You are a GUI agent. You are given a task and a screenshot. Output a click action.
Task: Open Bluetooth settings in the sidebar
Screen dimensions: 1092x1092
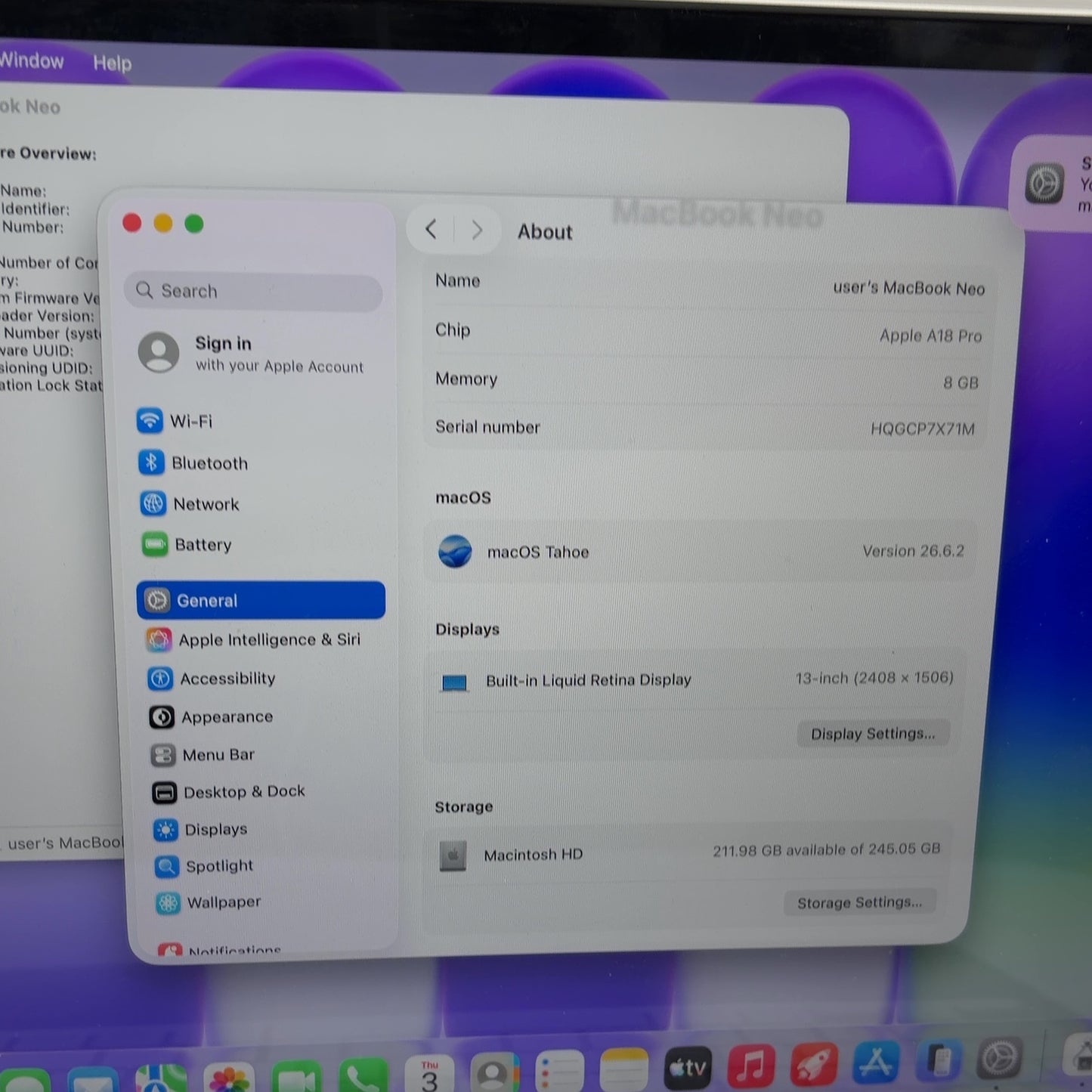click(x=193, y=462)
